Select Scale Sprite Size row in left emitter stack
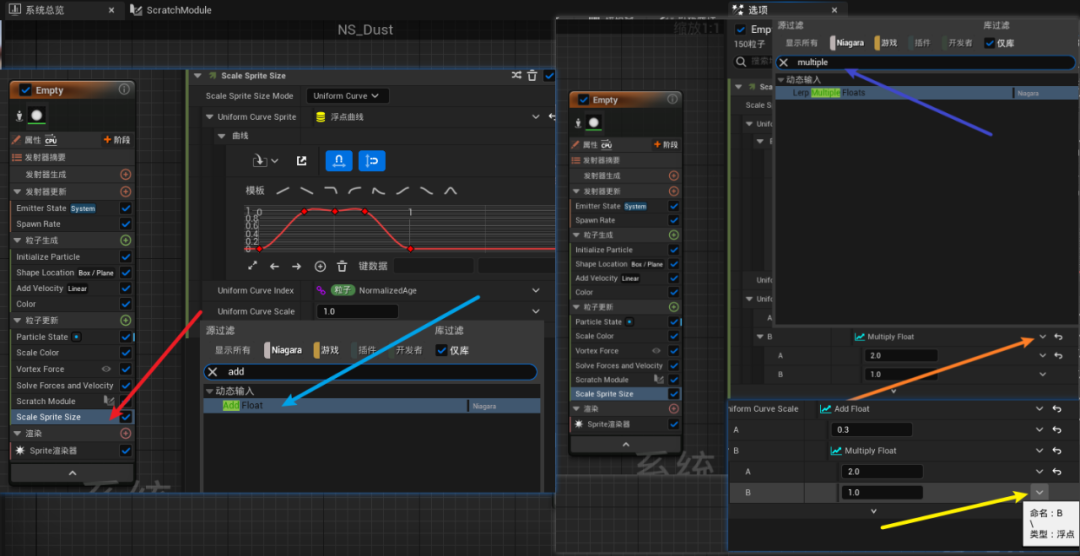The image size is (1080, 556). tap(72, 417)
